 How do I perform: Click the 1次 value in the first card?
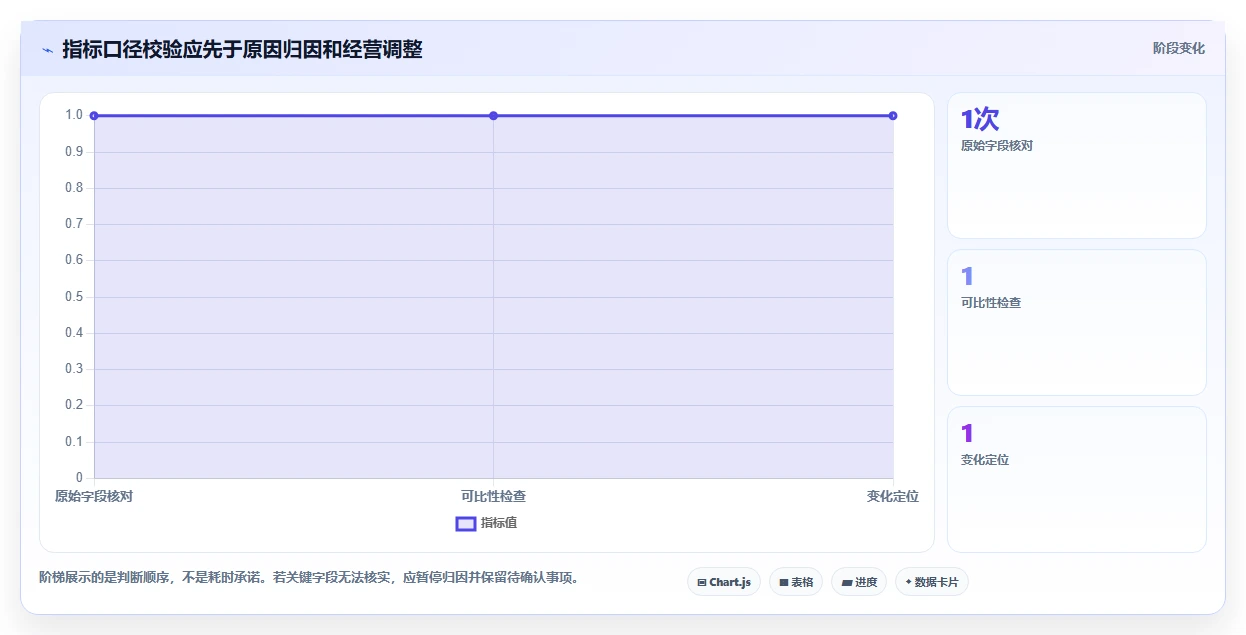pos(980,119)
